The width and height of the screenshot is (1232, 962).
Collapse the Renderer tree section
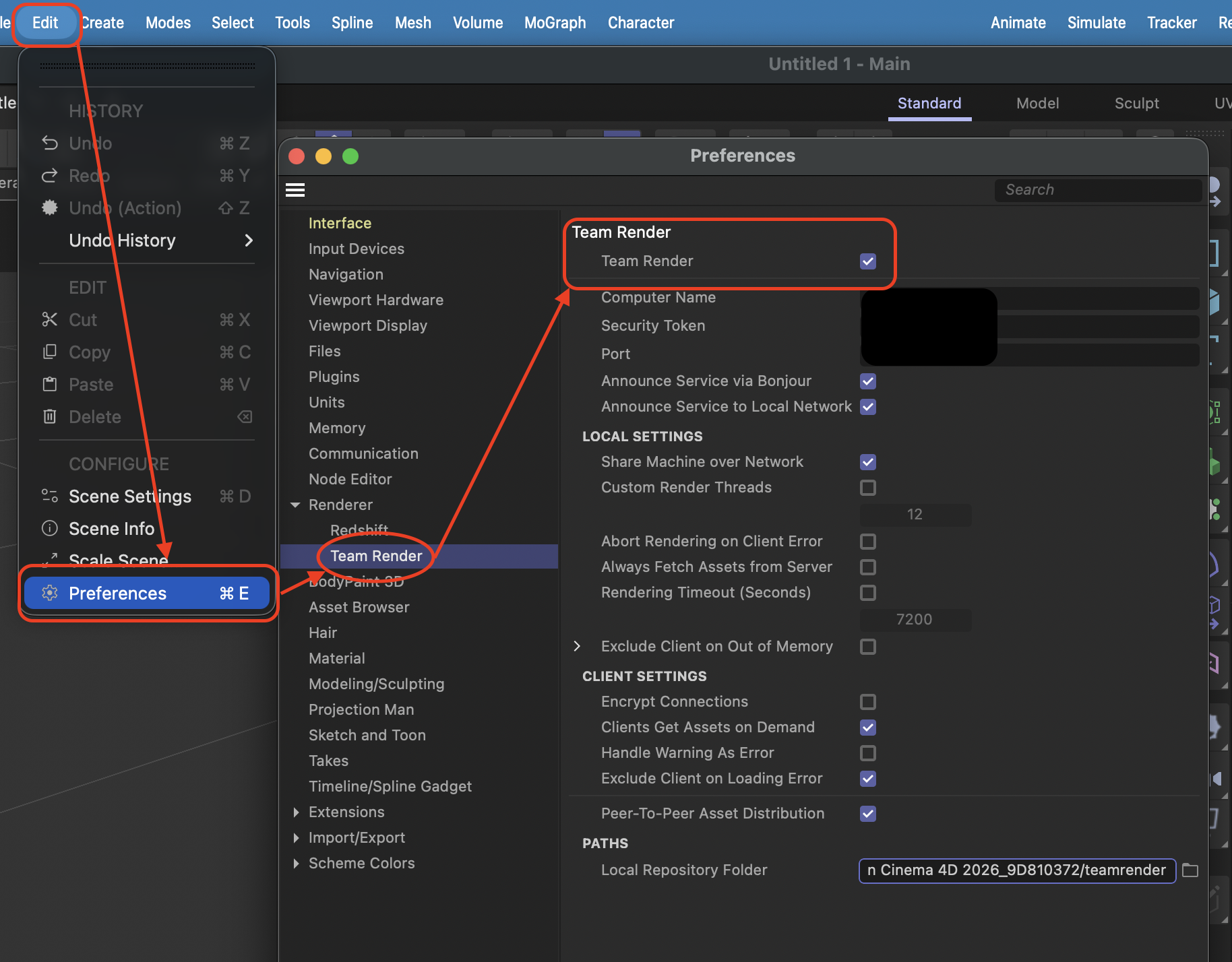pyautogui.click(x=295, y=505)
